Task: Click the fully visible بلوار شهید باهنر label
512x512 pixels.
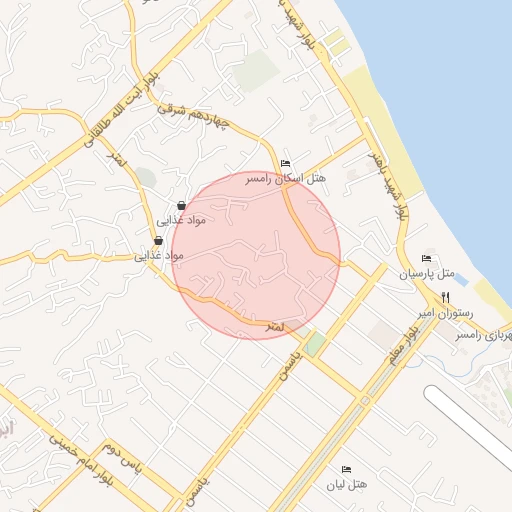Action: pyautogui.click(x=388, y=186)
